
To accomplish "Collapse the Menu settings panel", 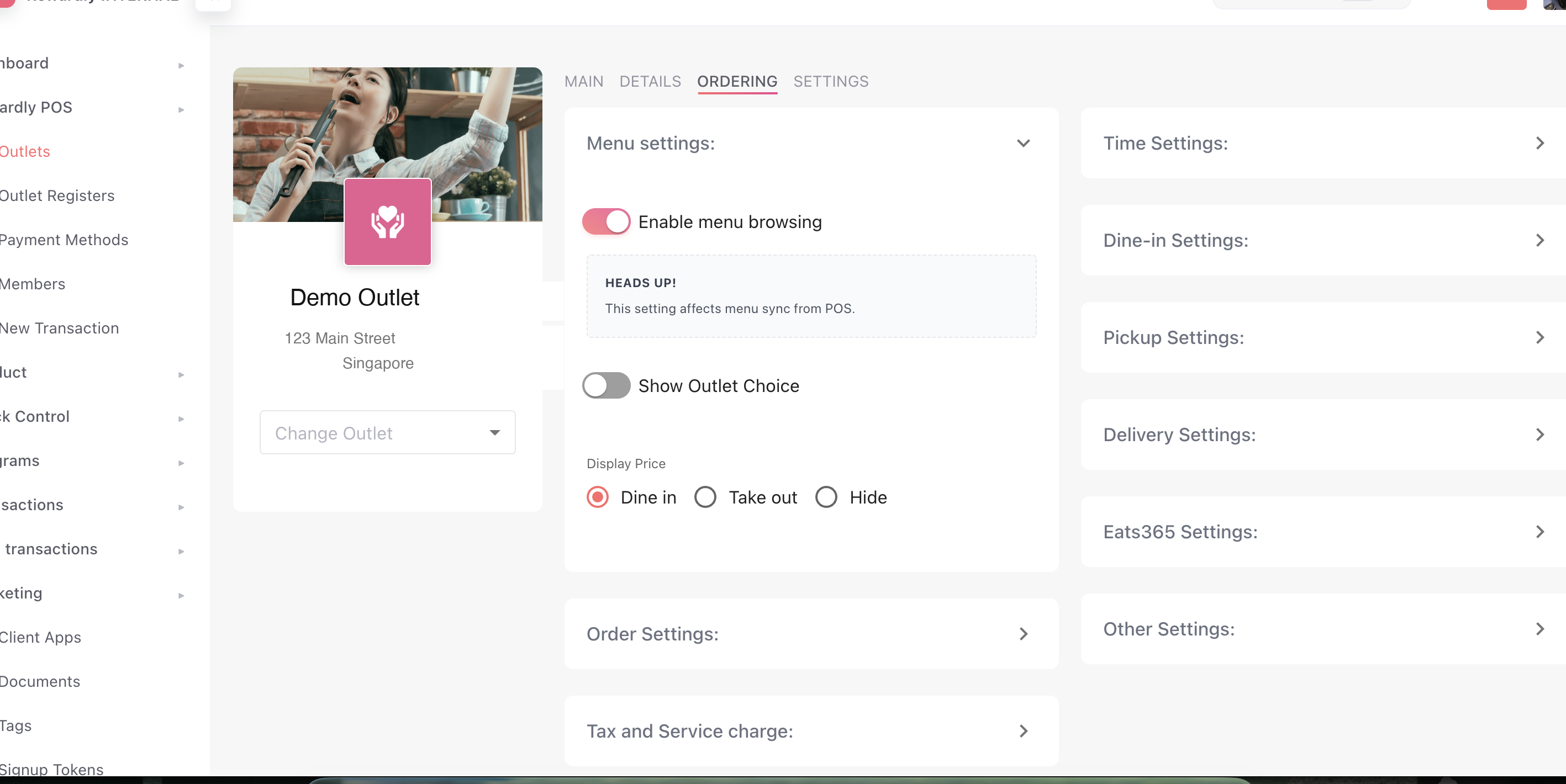I will tap(1023, 144).
